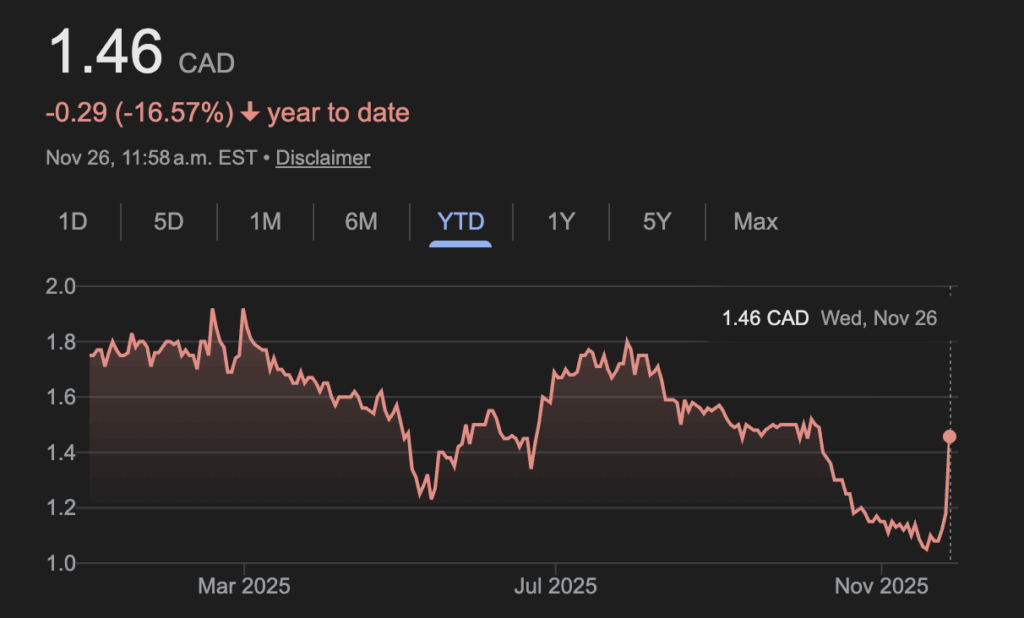
Task: Show the 1M price history
Action: coord(265,221)
